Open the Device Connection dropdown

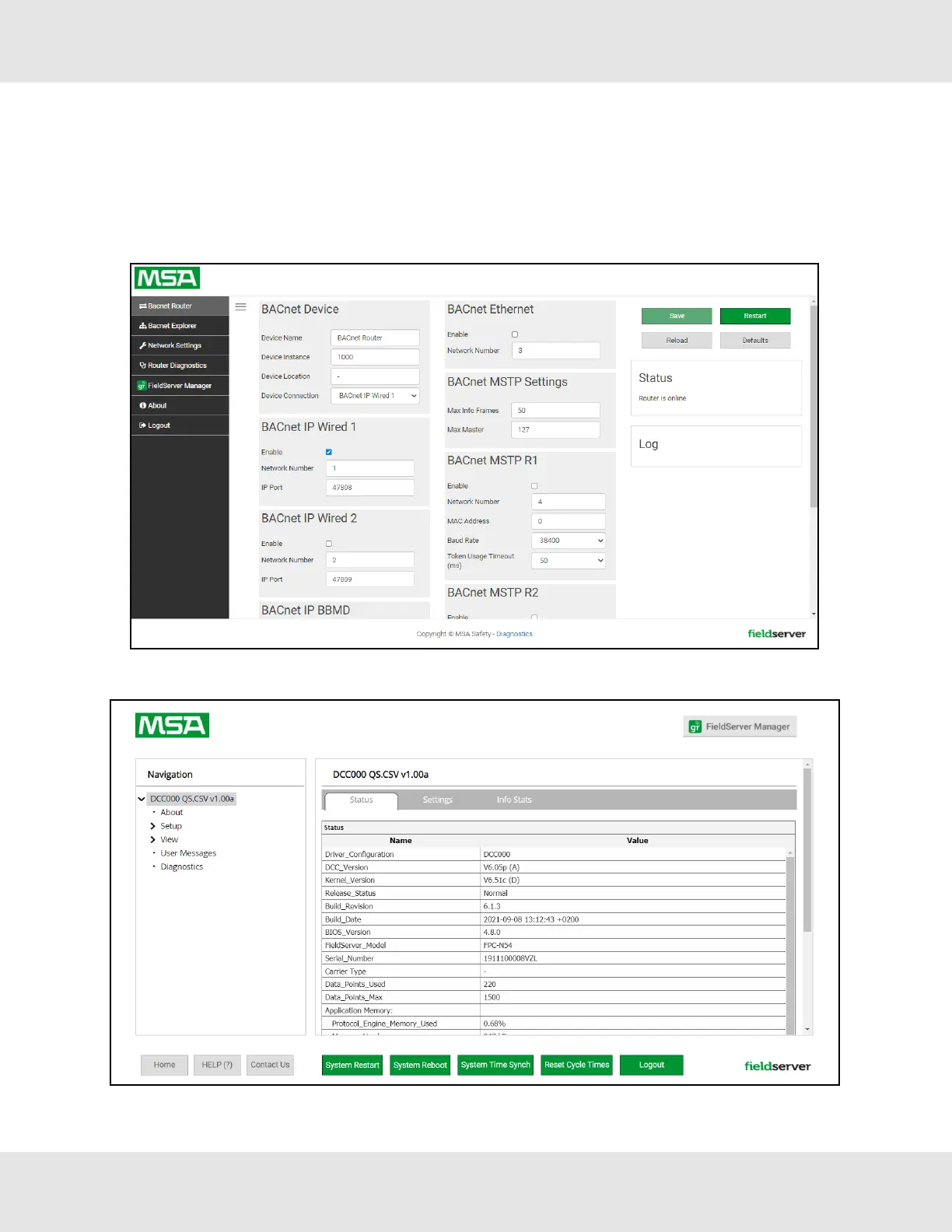click(375, 396)
